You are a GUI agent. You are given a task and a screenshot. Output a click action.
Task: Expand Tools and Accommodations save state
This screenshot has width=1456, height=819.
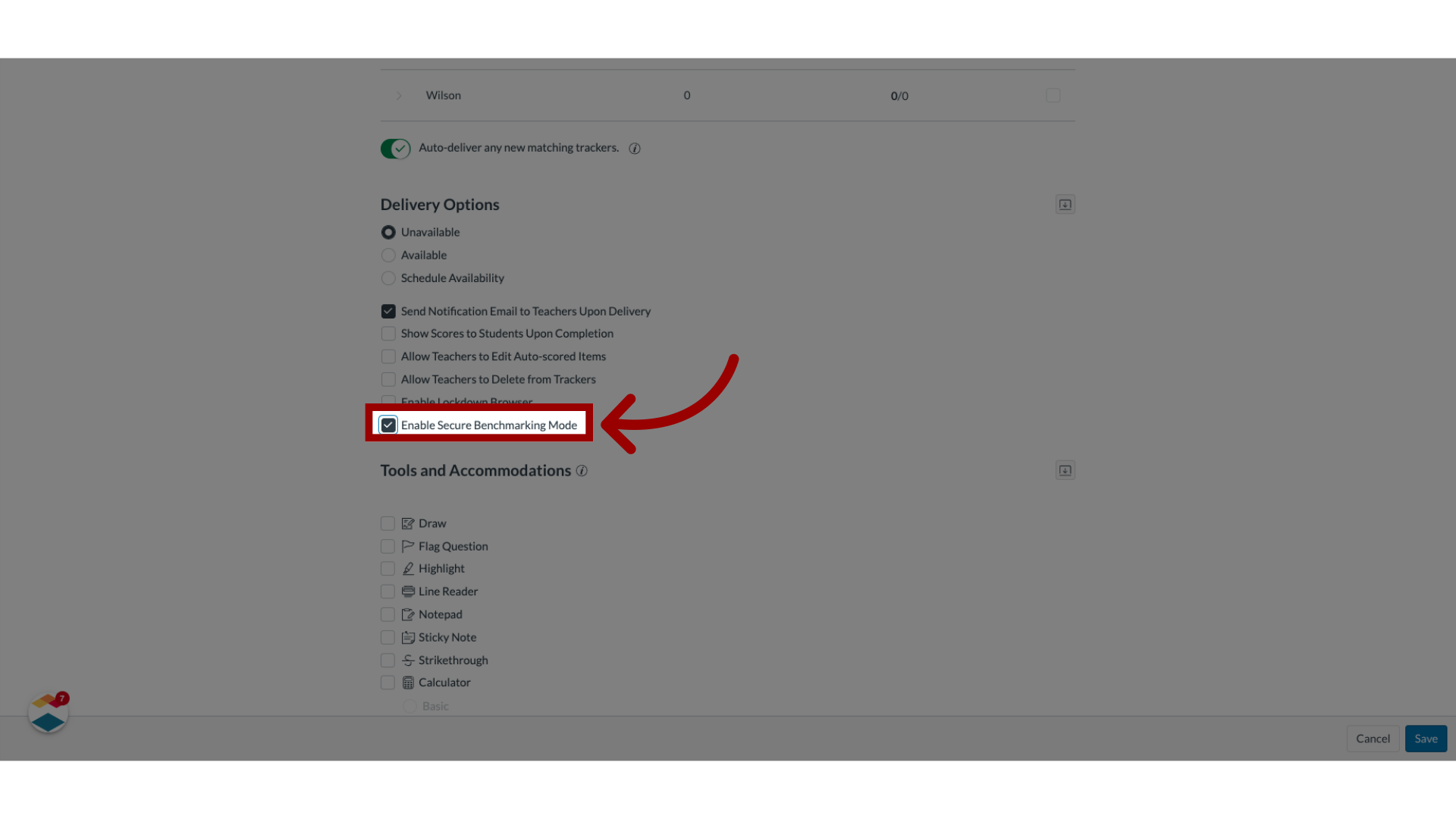[x=1065, y=470]
